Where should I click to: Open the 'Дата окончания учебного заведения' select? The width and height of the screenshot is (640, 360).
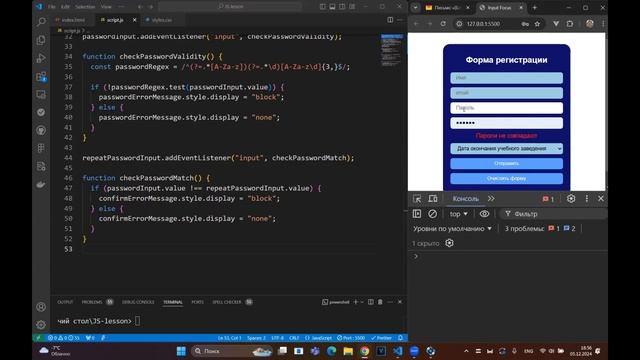(x=506, y=149)
